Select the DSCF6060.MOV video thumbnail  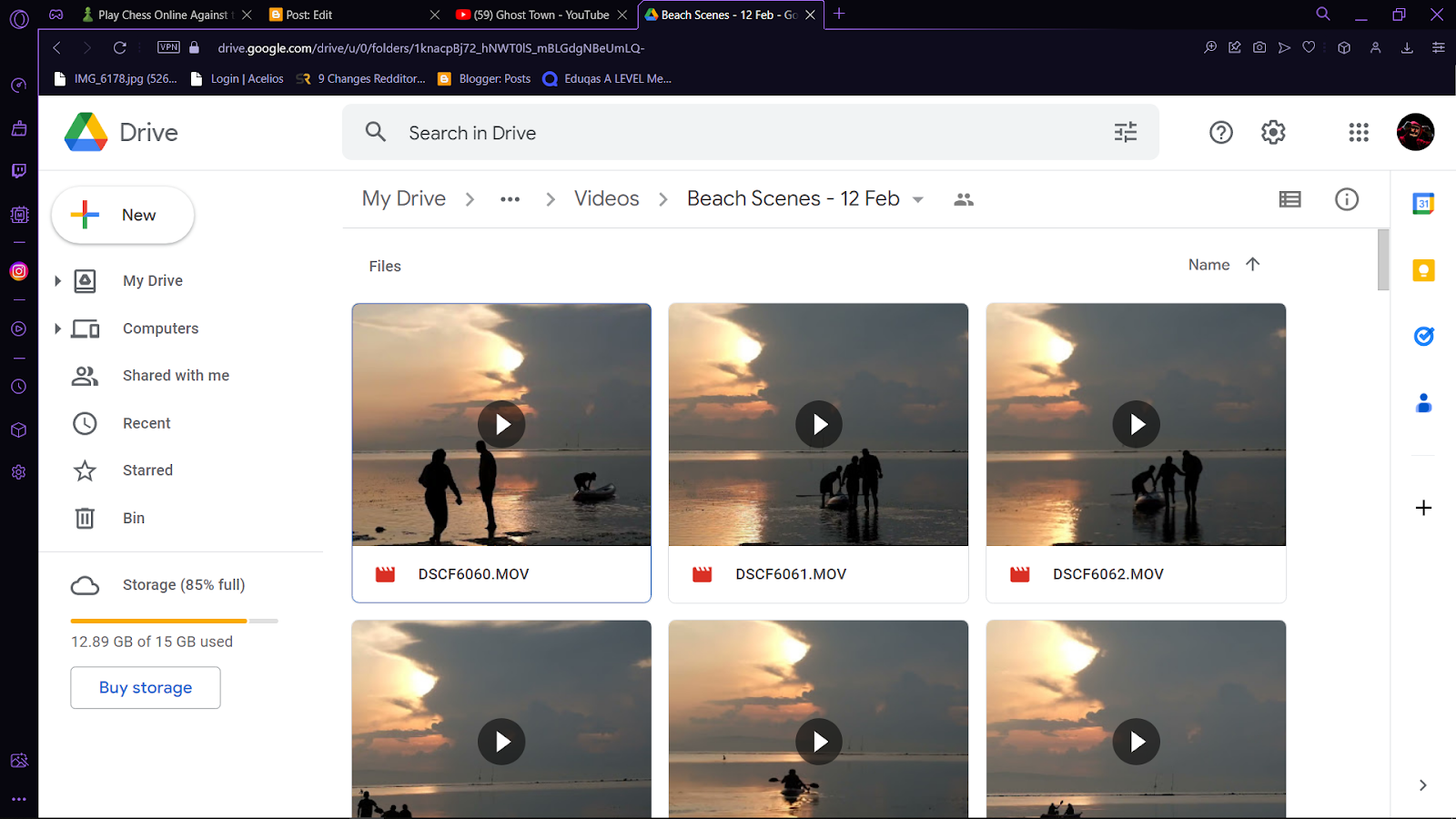[501, 425]
